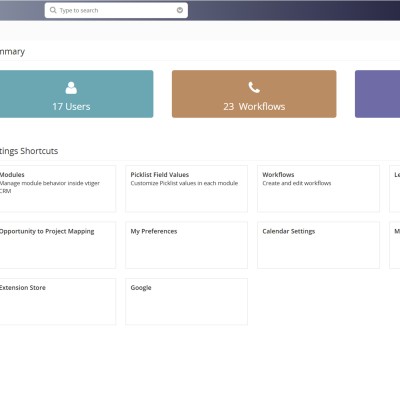The height and width of the screenshot is (400, 400).
Task: Click 'Customize Picklist values in each module' text
Action: tap(184, 183)
